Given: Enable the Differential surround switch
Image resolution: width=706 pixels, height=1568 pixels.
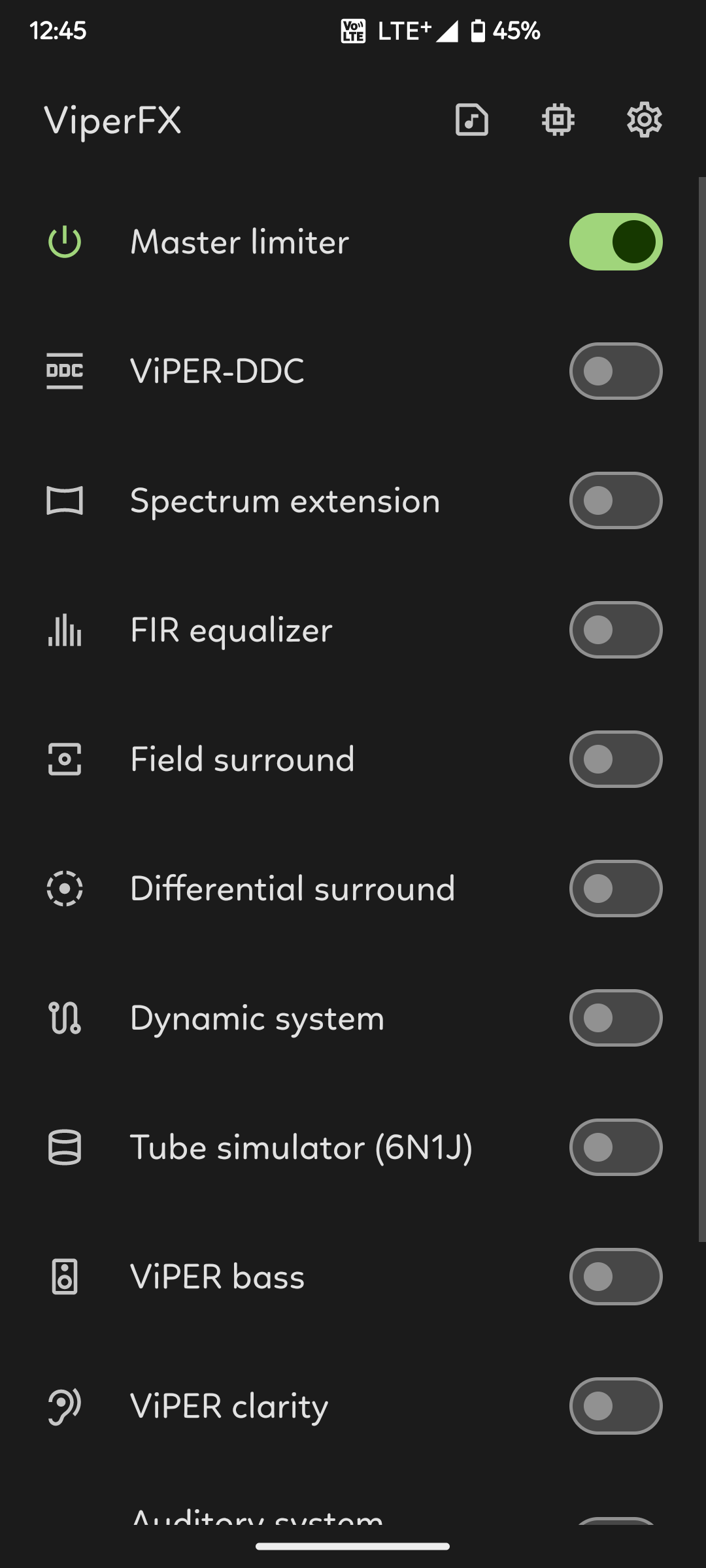Looking at the screenshot, I should point(615,889).
